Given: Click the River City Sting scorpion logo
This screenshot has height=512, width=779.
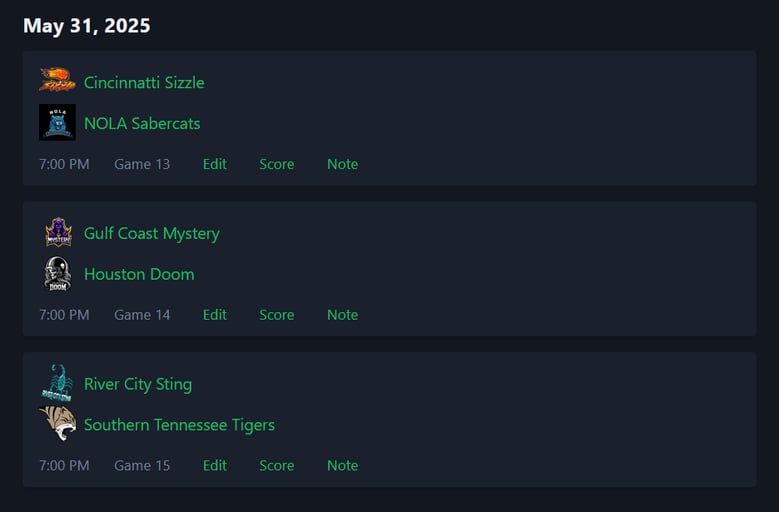Looking at the screenshot, I should [x=58, y=383].
